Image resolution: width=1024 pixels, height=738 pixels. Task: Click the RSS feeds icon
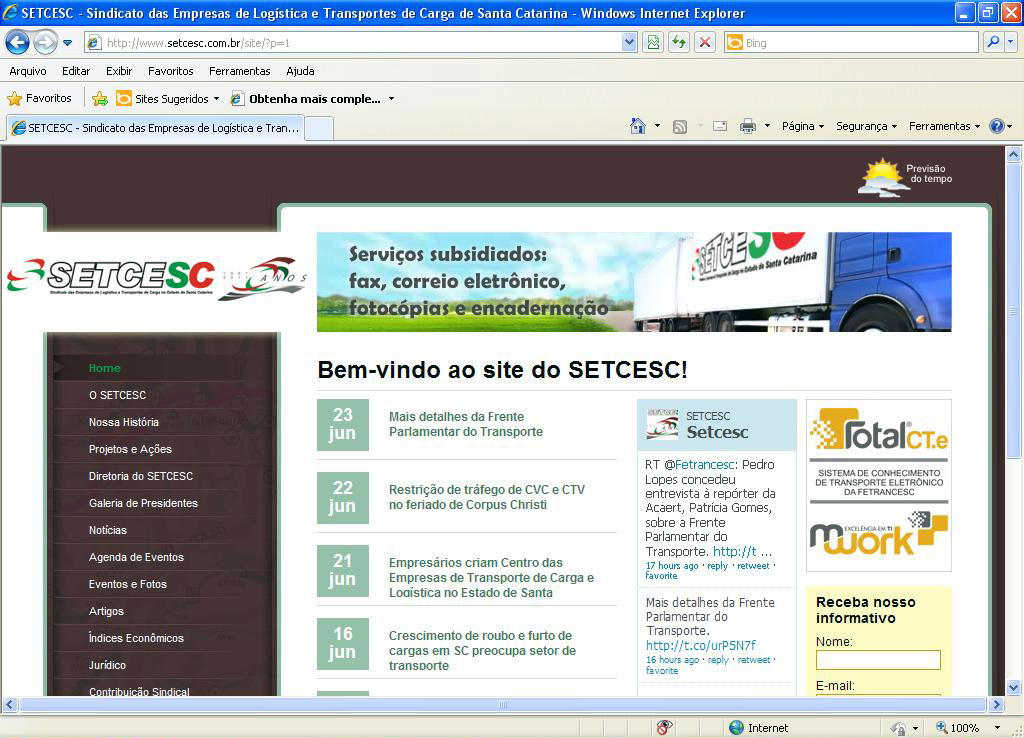pos(680,127)
